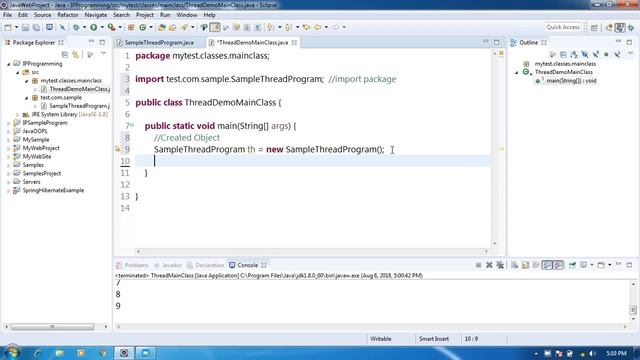The width and height of the screenshot is (640, 360).
Task: Click the line 9 warning marker
Action: coord(118,149)
